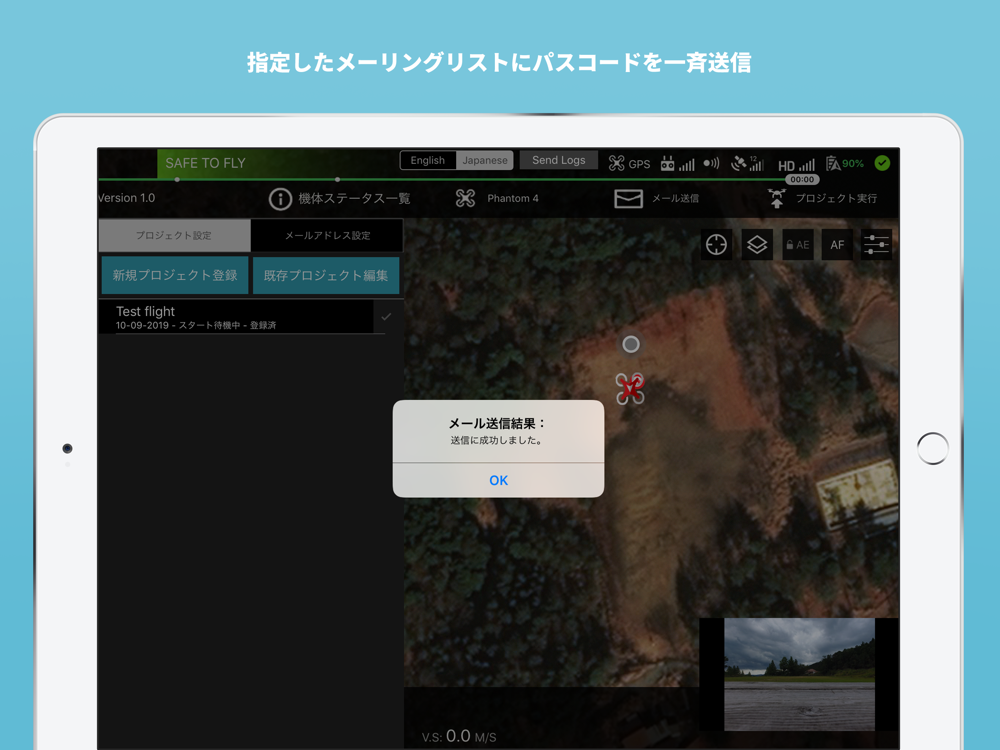Click the 既存プロジェクト編集 button
This screenshot has width=1000, height=750.
tap(326, 276)
